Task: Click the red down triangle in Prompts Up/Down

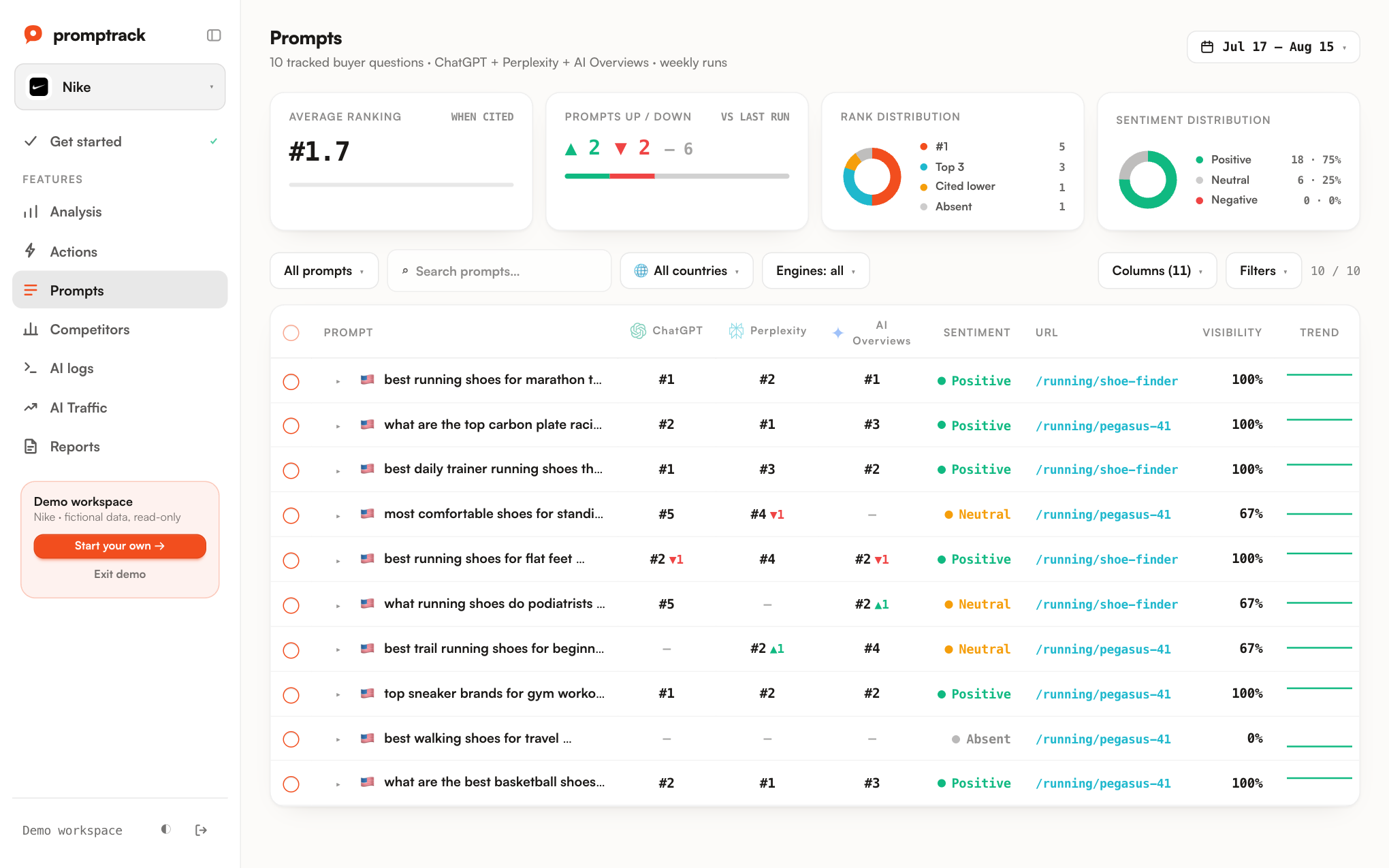Action: point(620,149)
